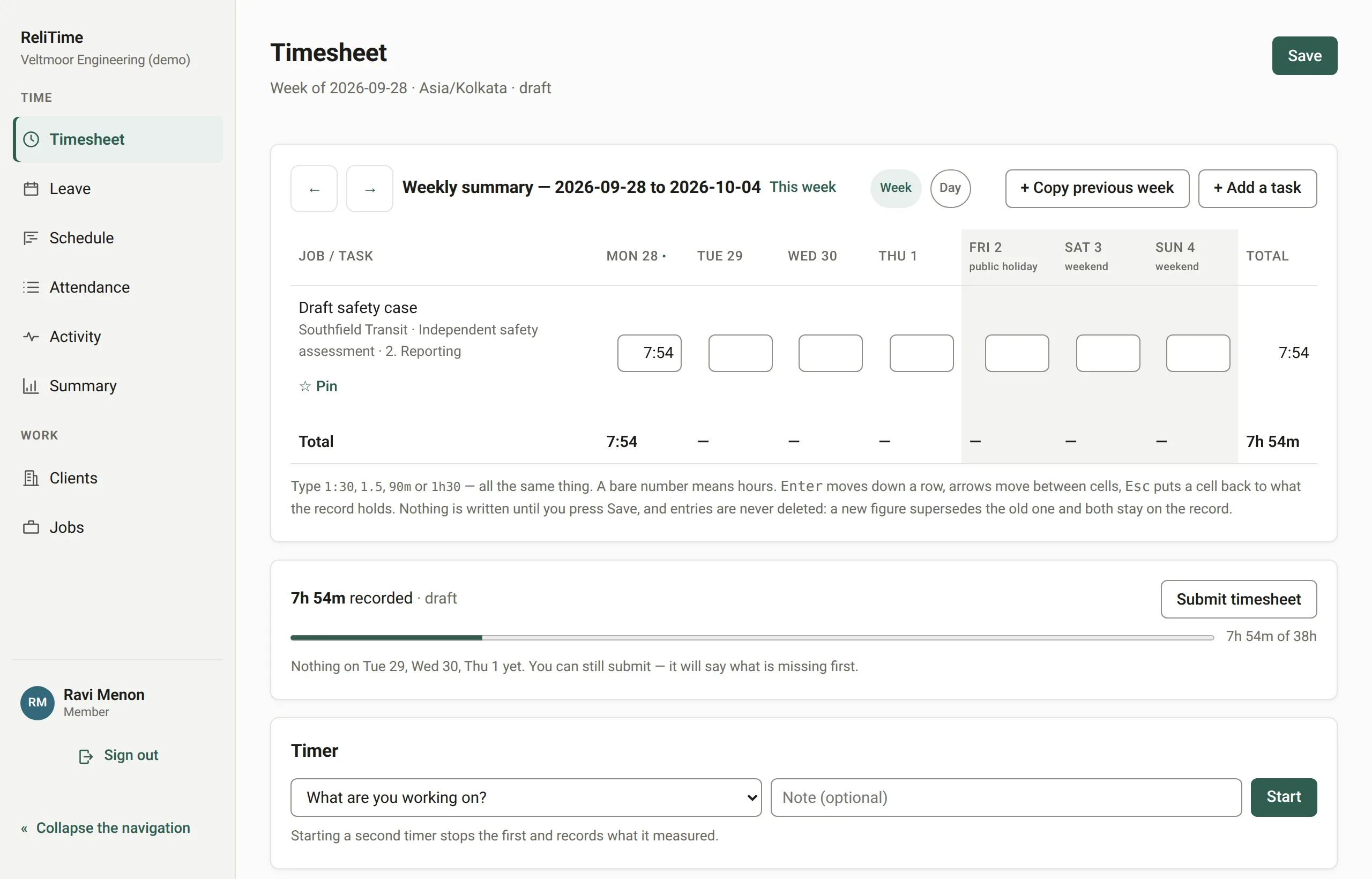The width and height of the screenshot is (1372, 879).
Task: Click the Sign out door icon
Action: click(86, 756)
